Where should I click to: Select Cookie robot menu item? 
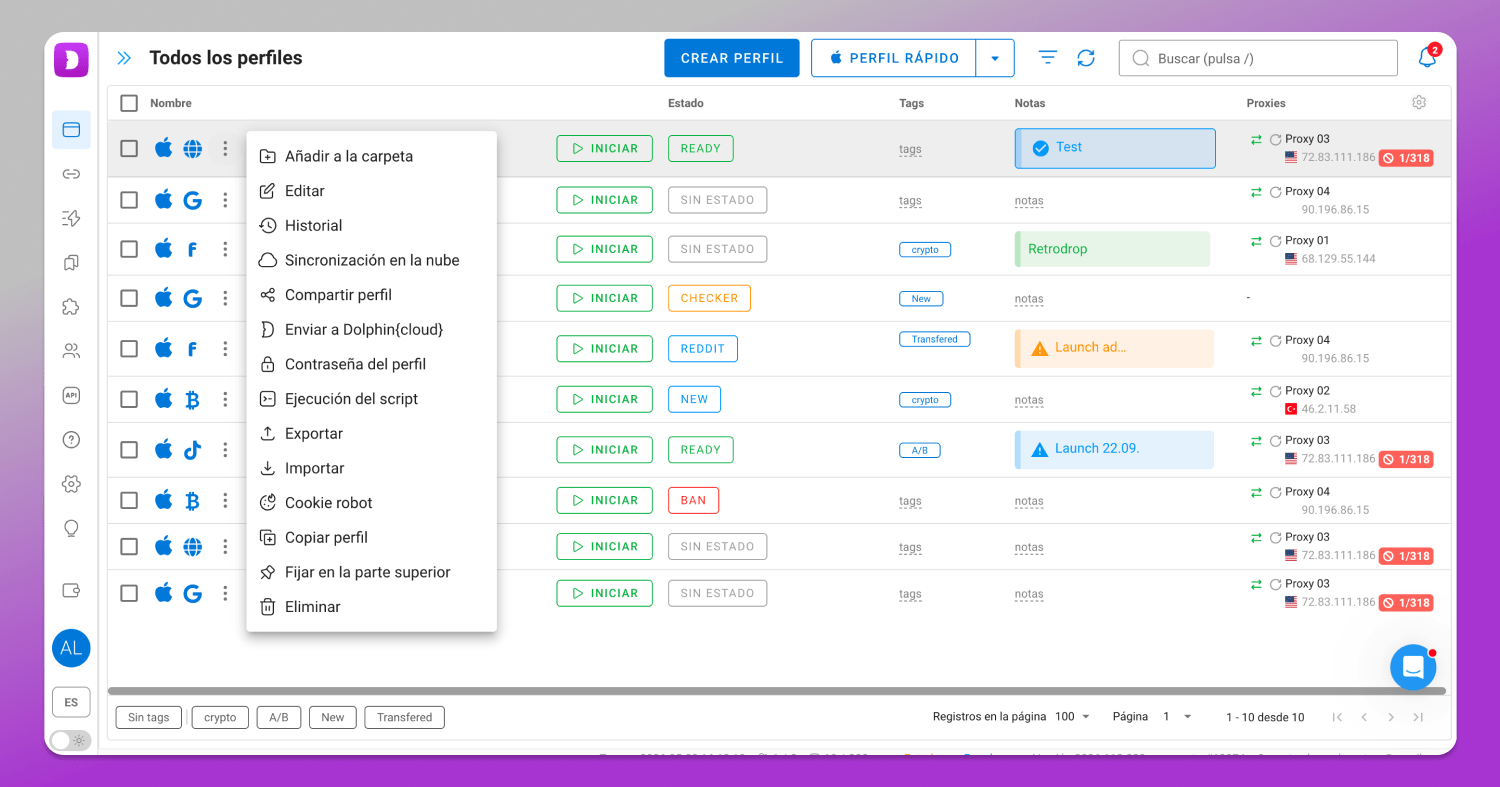pyautogui.click(x=371, y=503)
